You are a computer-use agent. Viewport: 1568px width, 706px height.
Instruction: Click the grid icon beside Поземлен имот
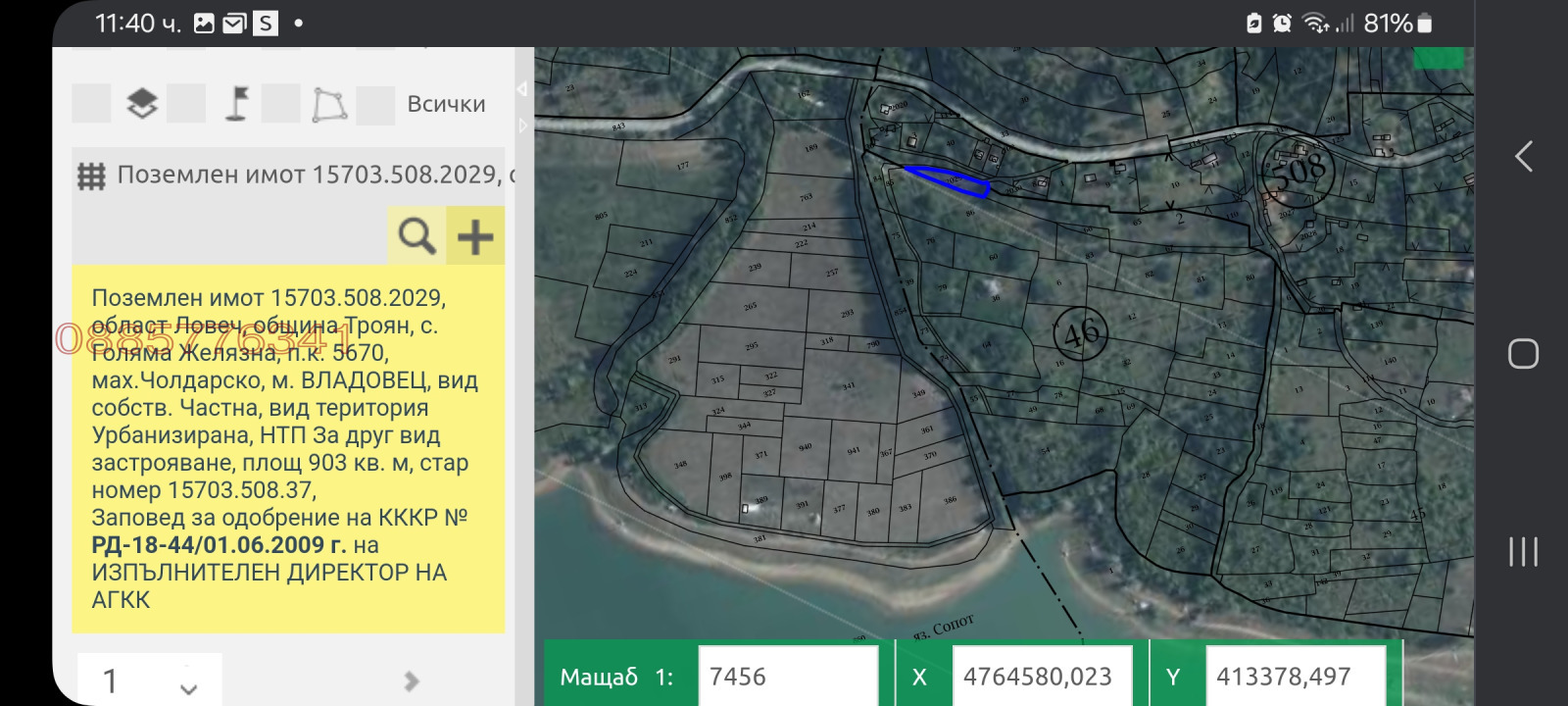point(91,176)
